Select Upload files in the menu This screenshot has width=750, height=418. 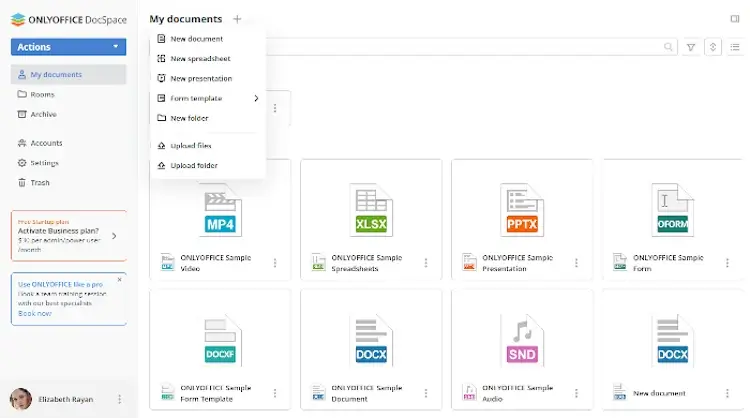[208, 145]
